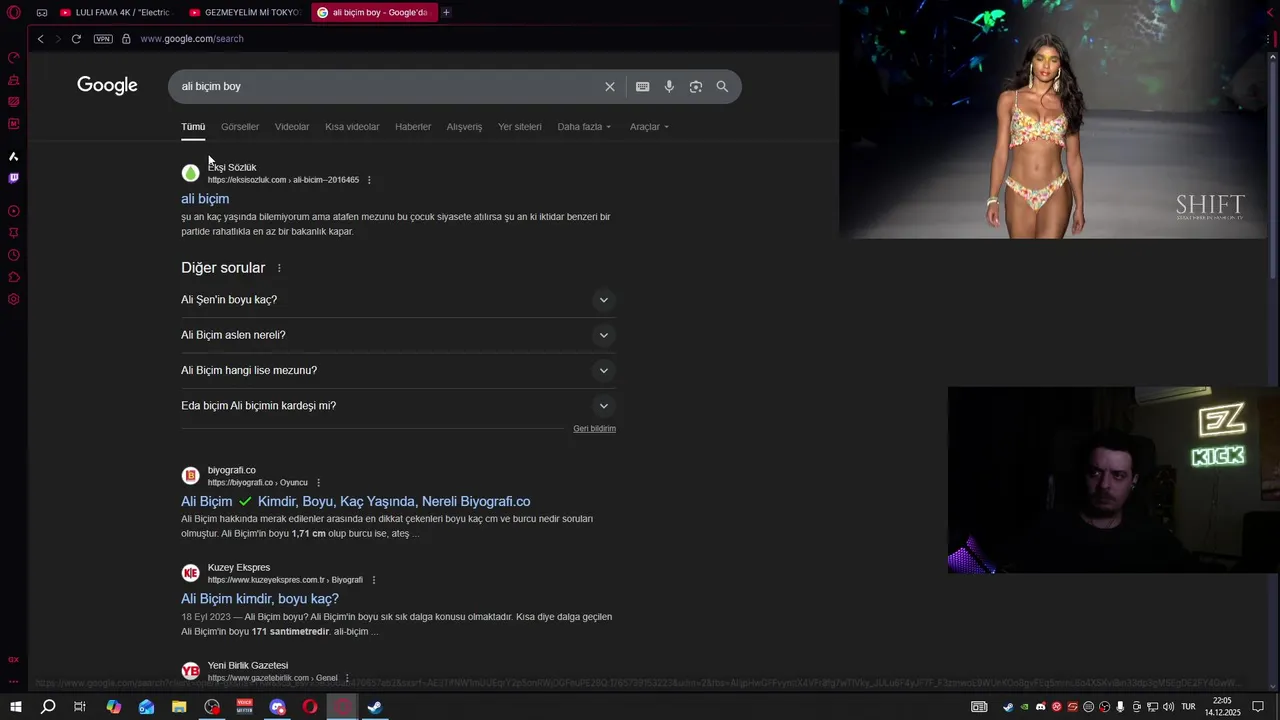Open "ali biçim" Ekşi Sözlük link

pos(205,199)
